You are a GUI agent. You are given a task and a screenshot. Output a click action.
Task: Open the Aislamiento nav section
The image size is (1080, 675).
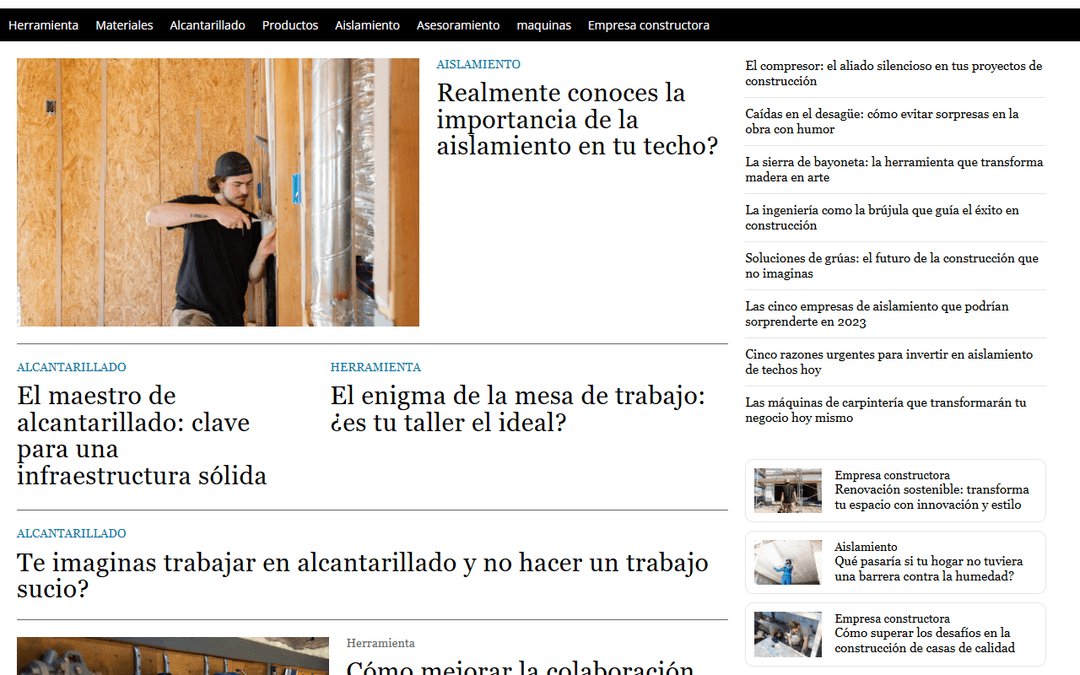pyautogui.click(x=367, y=25)
